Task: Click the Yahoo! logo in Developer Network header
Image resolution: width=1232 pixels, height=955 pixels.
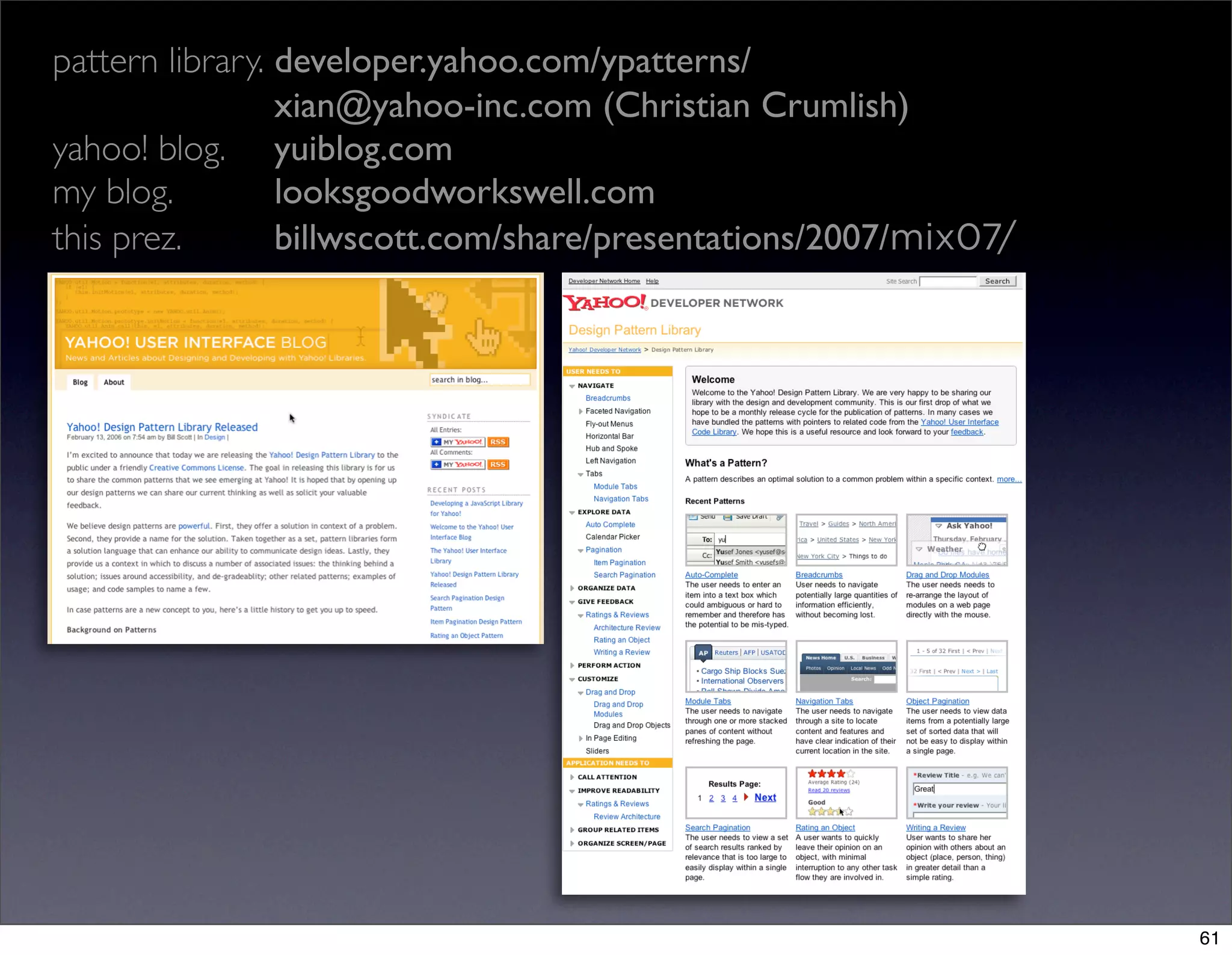Action: (606, 302)
